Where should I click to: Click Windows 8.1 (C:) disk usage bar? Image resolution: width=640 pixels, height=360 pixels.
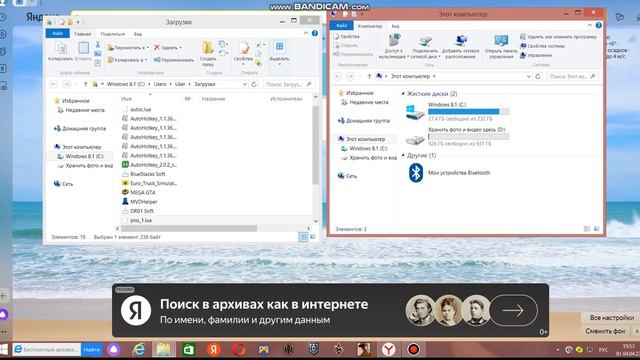point(469,111)
